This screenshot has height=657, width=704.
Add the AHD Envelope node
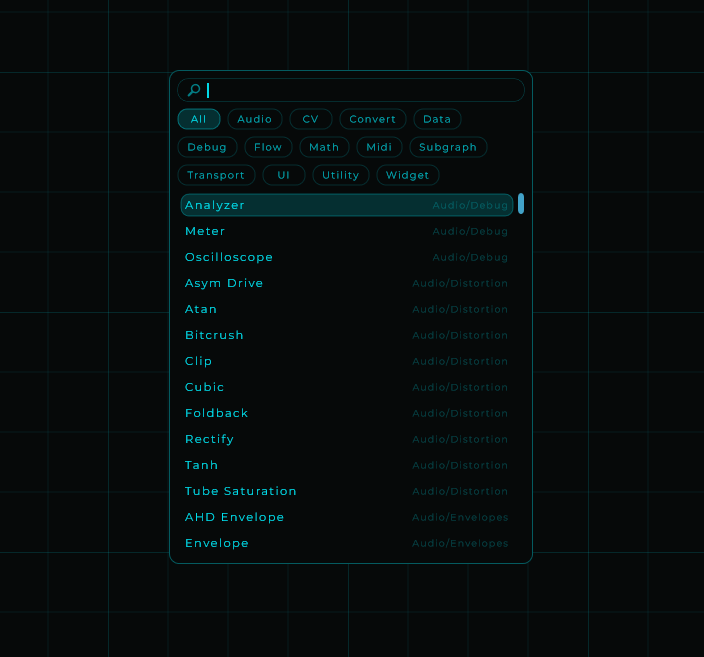[x=347, y=517]
